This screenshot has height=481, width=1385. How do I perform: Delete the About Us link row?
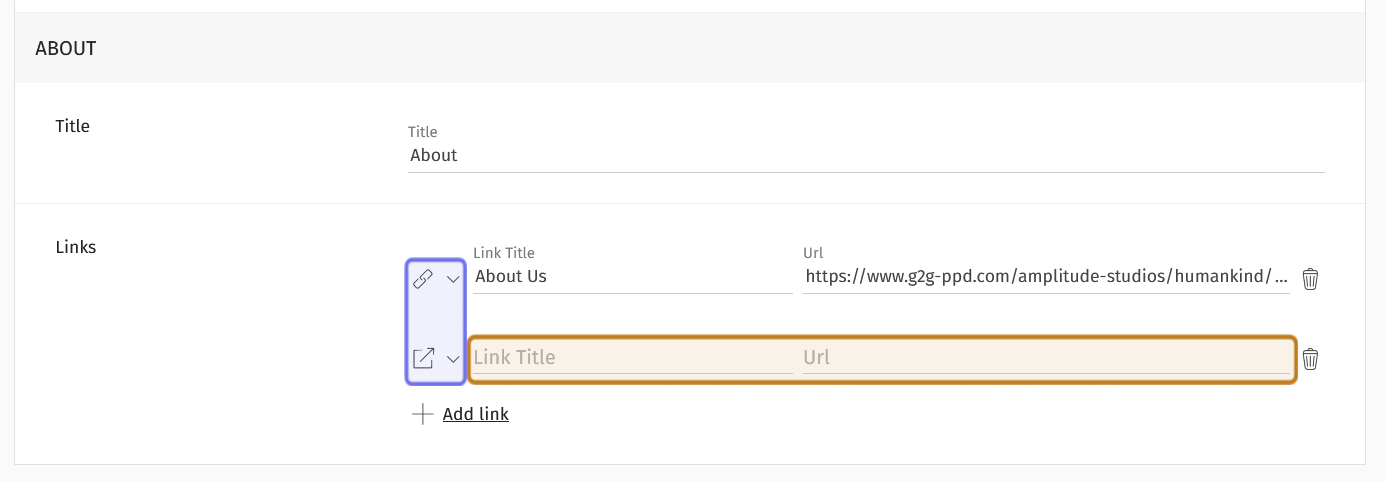coord(1310,279)
